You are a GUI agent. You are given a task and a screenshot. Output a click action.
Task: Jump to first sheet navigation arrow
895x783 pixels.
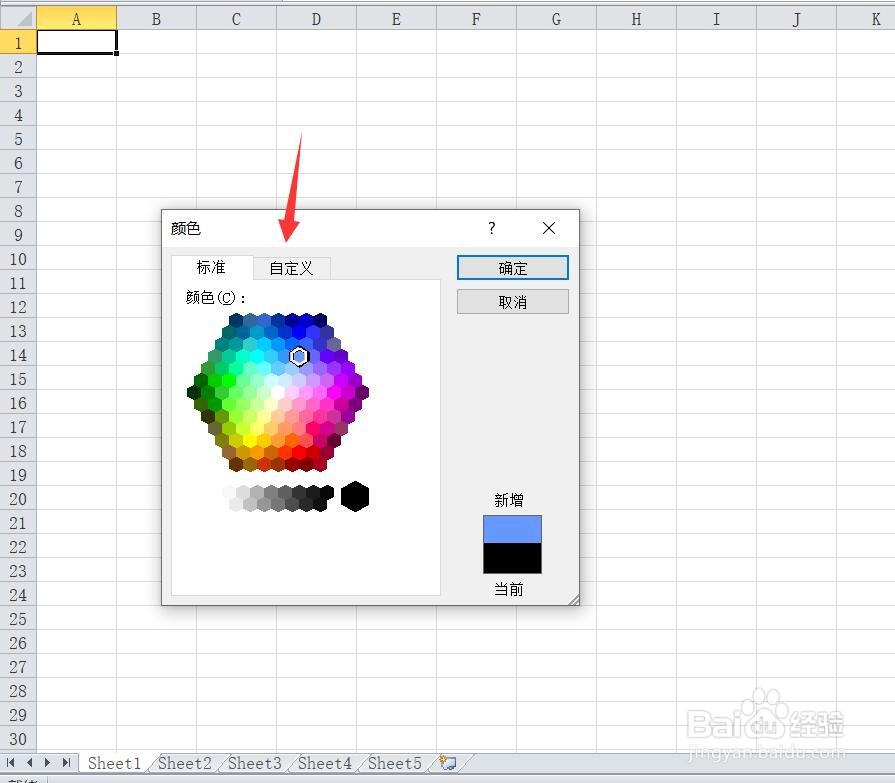click(12, 763)
